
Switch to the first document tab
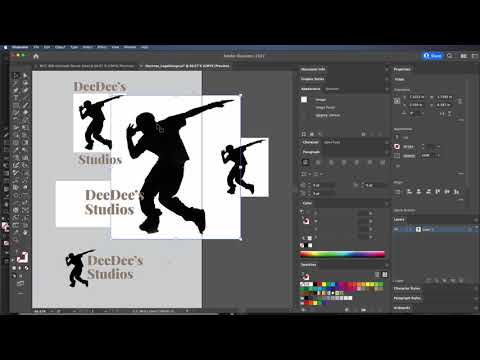pyautogui.click(x=87, y=66)
